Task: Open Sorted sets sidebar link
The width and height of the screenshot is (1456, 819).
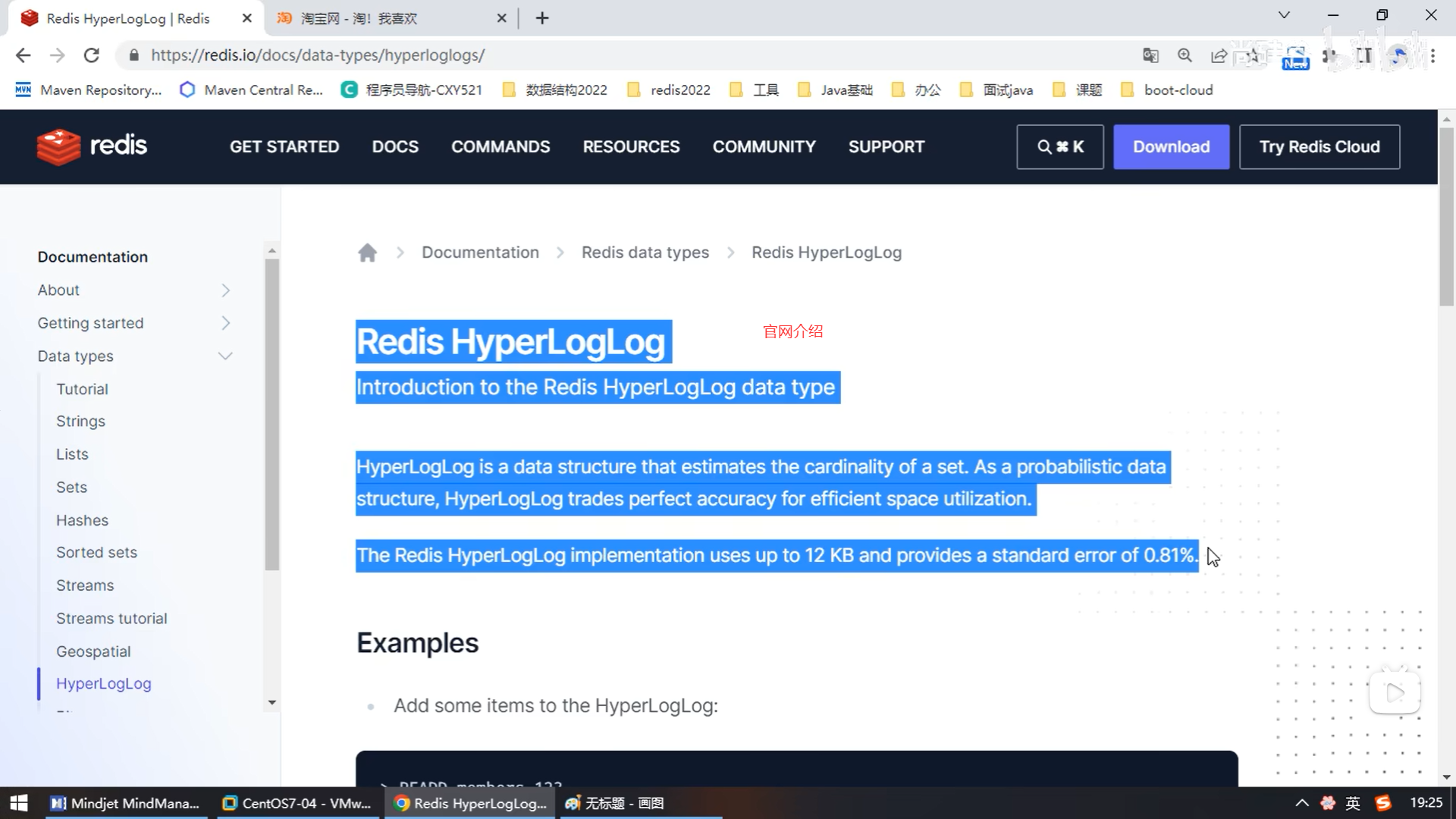Action: [96, 552]
